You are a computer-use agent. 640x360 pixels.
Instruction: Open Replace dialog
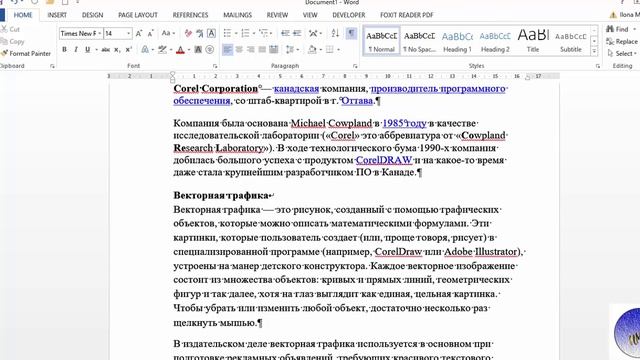[622, 42]
